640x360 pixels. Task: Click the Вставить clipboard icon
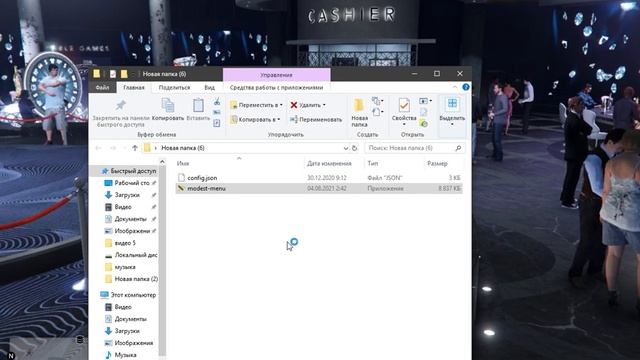click(198, 105)
